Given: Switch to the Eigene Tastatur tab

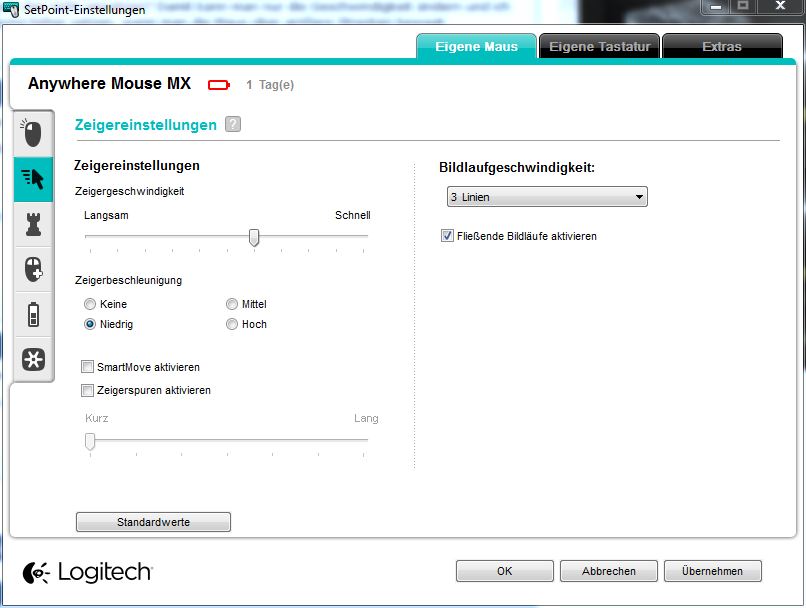Looking at the screenshot, I should pyautogui.click(x=599, y=46).
